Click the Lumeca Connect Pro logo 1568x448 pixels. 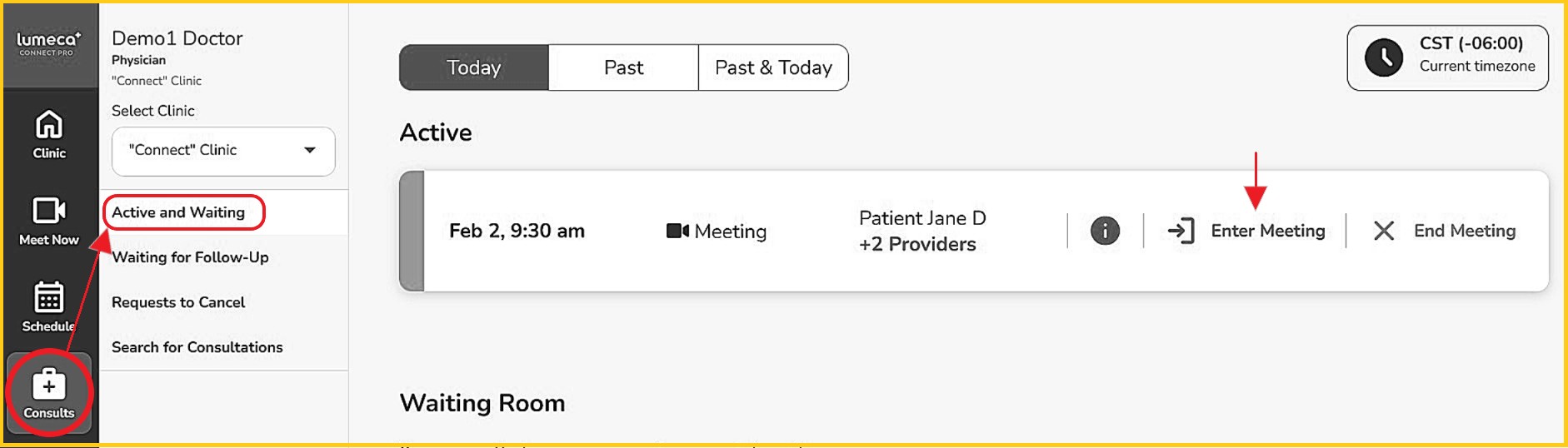(49, 43)
